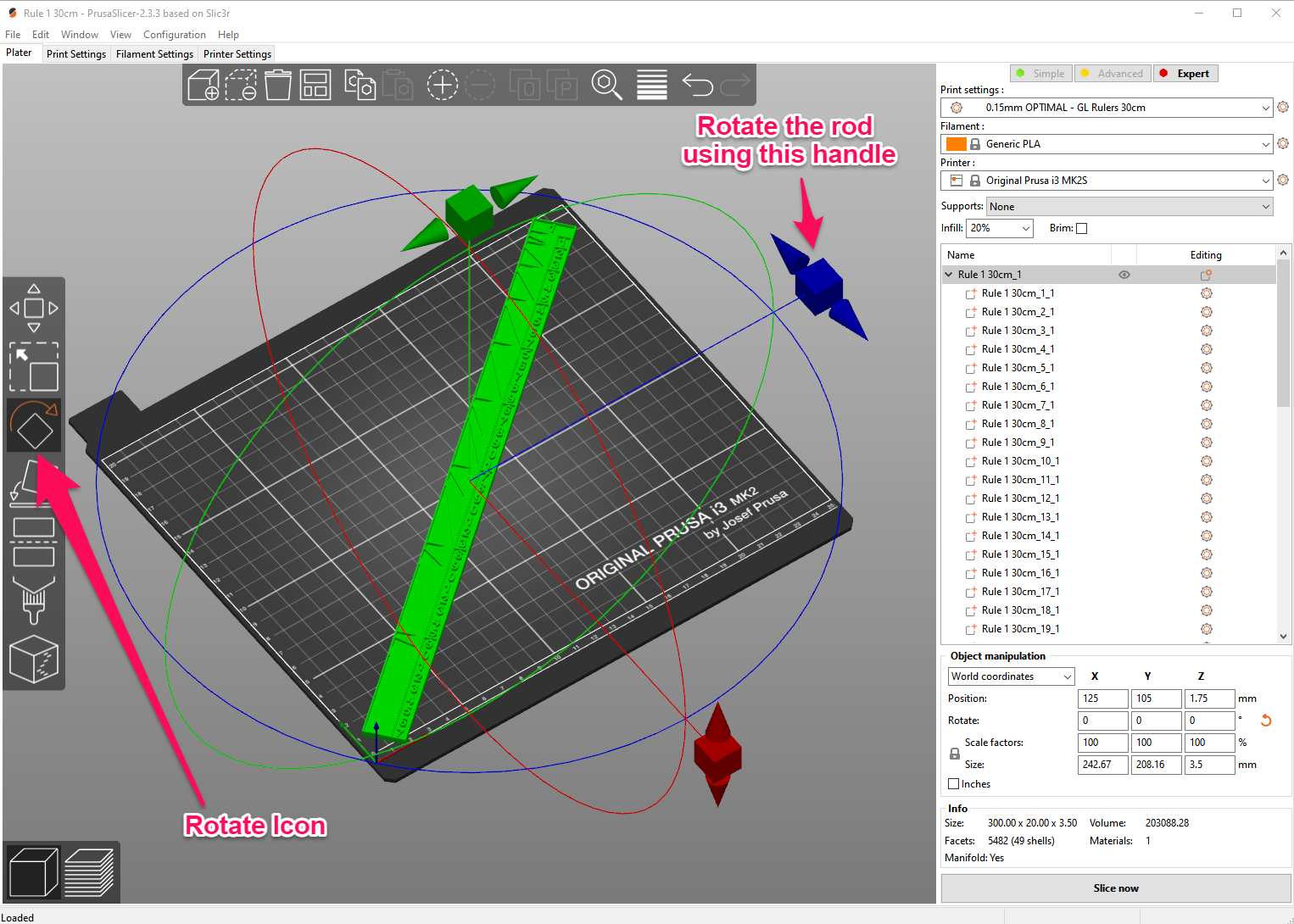Switch to the Print Settings tab
The image size is (1294, 924).
click(x=76, y=54)
